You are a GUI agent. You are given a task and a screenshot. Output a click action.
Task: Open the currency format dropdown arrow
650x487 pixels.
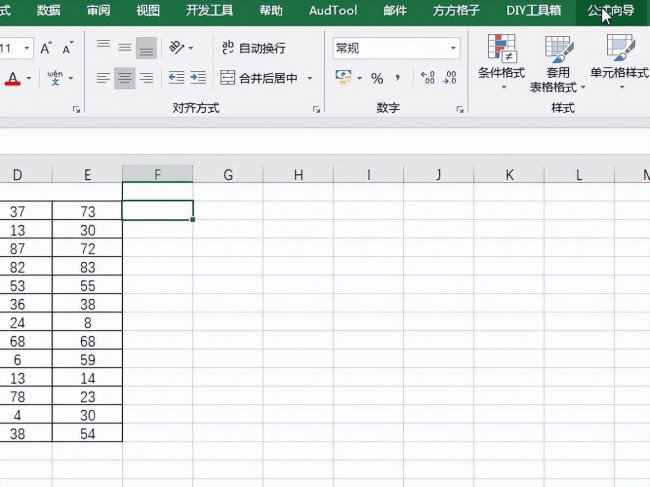tap(359, 78)
